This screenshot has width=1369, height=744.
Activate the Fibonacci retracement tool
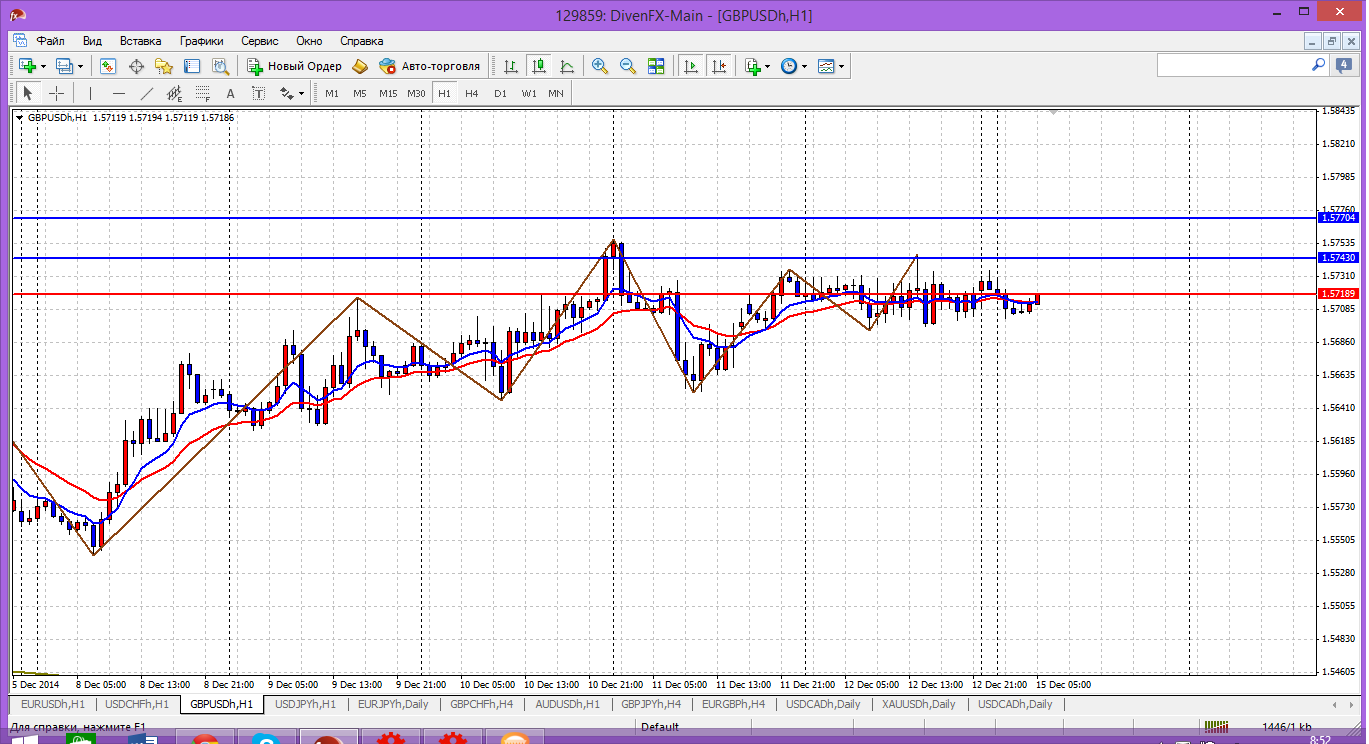203,93
